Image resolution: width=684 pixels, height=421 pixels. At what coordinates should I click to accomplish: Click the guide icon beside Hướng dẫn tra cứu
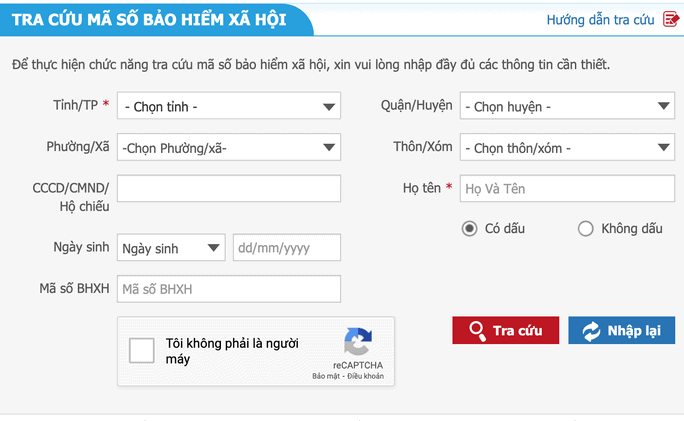coord(671,19)
